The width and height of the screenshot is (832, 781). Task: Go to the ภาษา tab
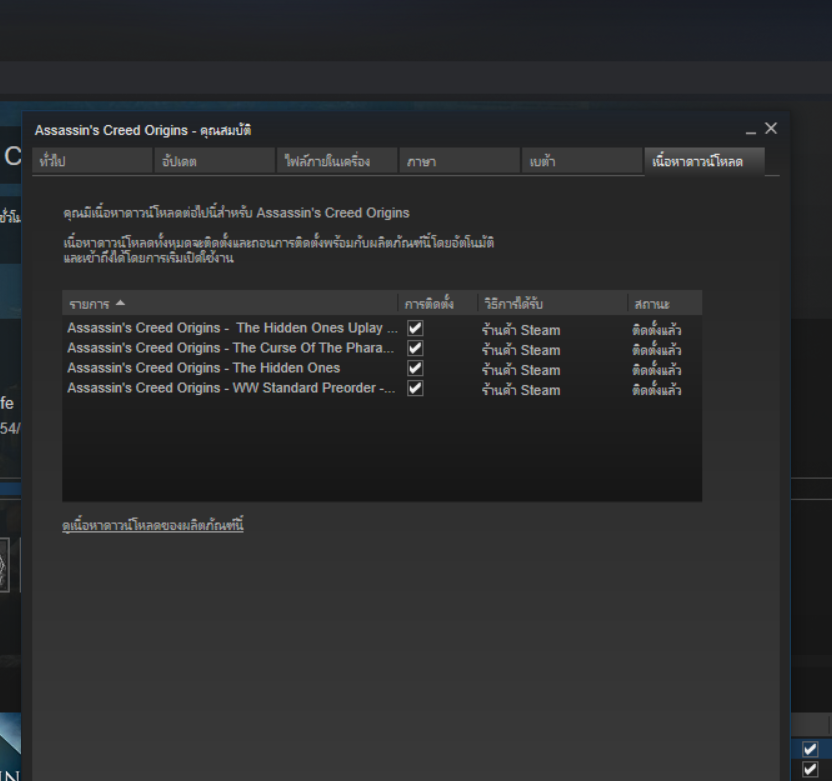click(x=460, y=161)
